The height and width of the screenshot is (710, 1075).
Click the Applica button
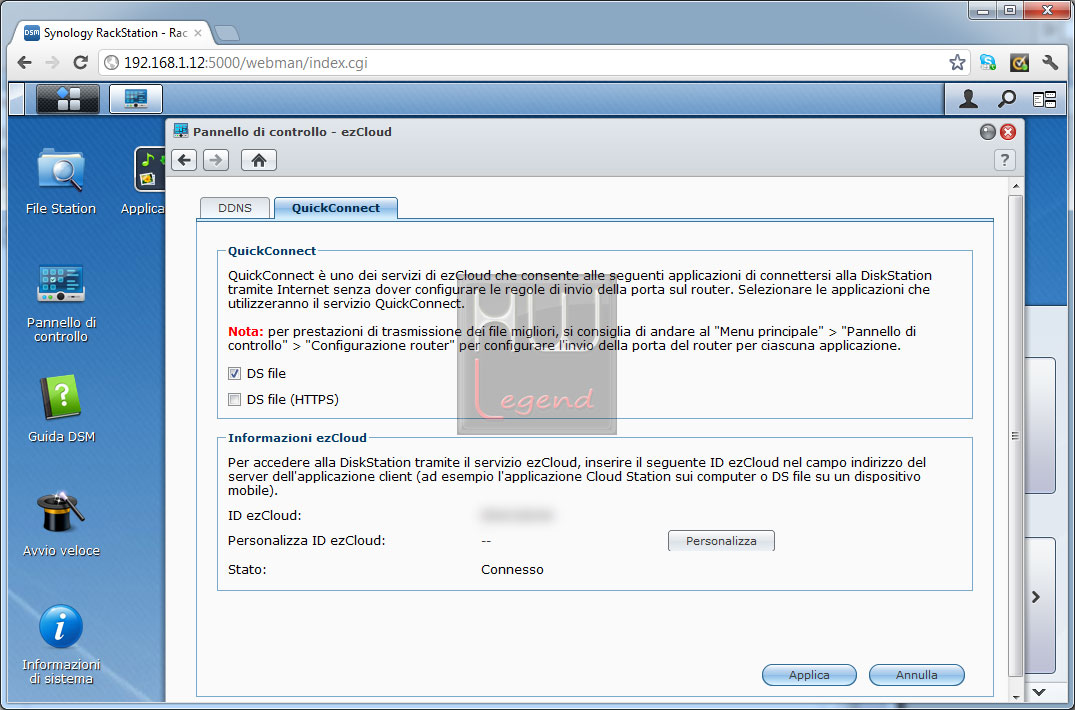coord(809,675)
